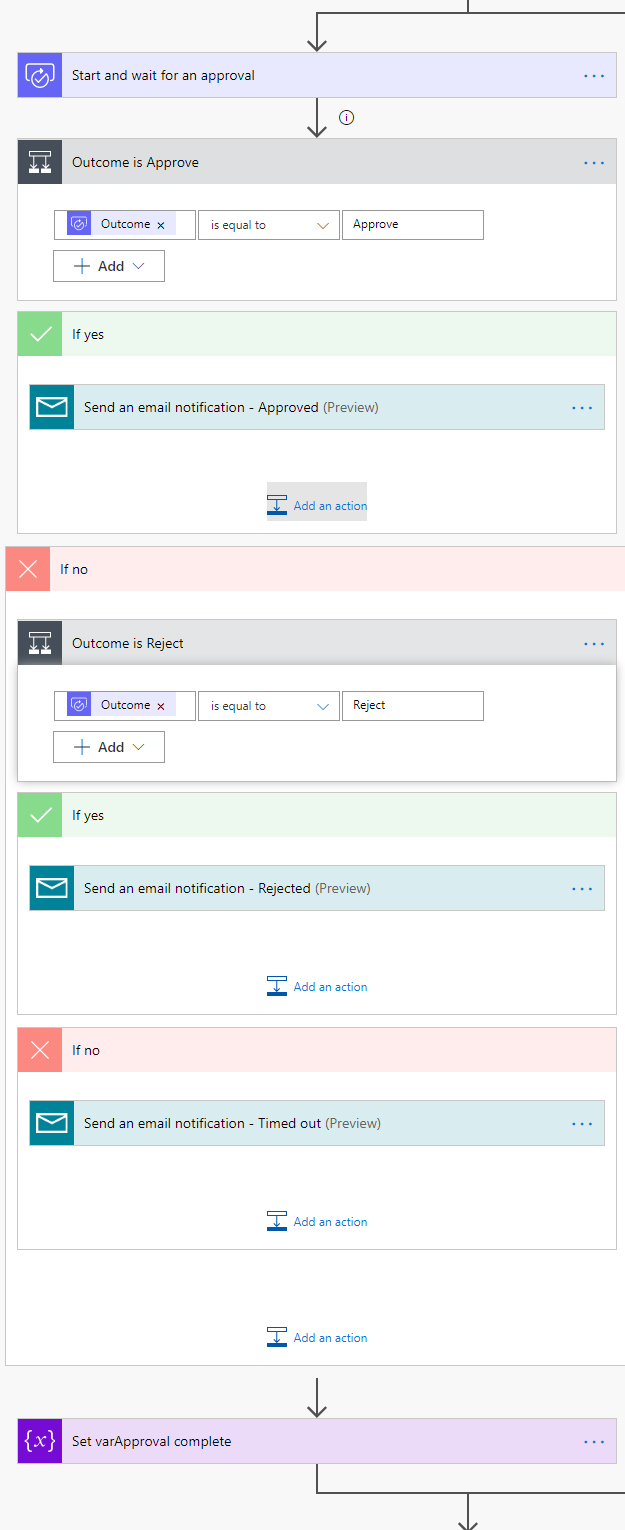Click the mail icon for Approved notification
Viewport: 625px width, 1530px height.
tap(52, 407)
